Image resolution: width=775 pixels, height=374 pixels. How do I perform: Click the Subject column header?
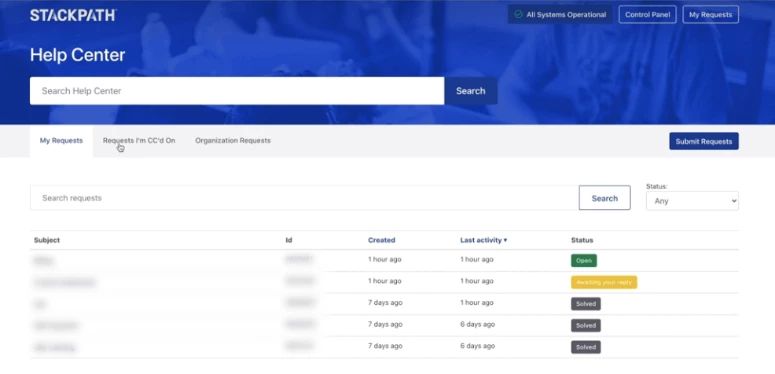coord(47,240)
